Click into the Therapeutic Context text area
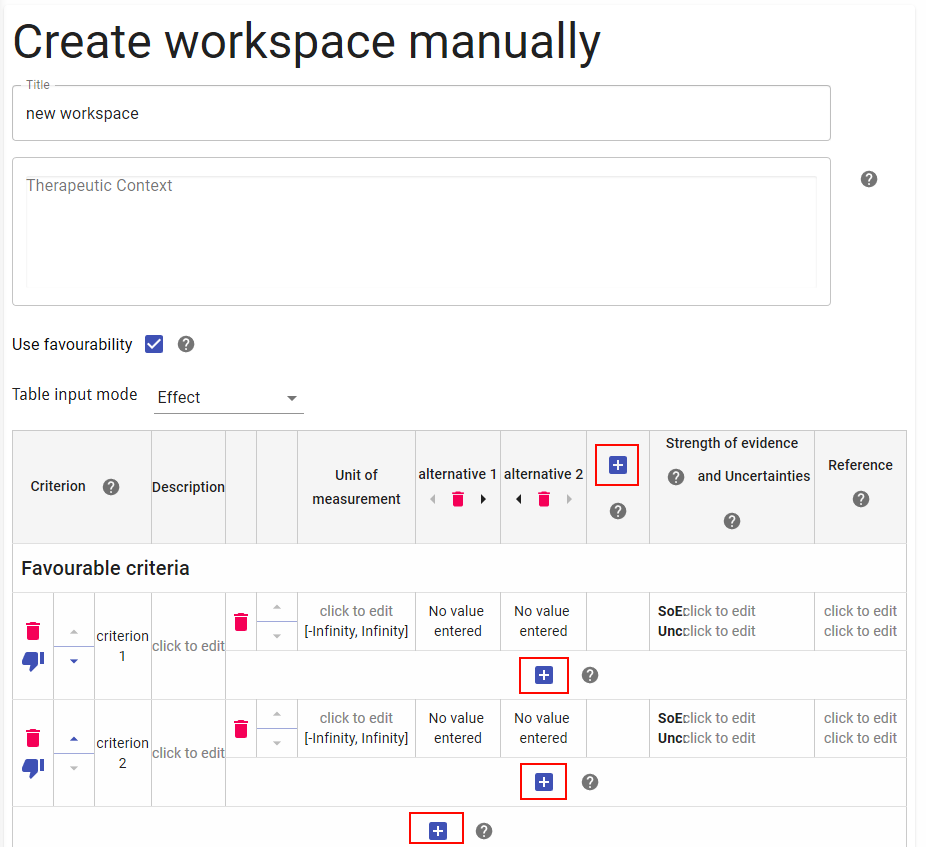The image size is (926, 847). (x=420, y=232)
